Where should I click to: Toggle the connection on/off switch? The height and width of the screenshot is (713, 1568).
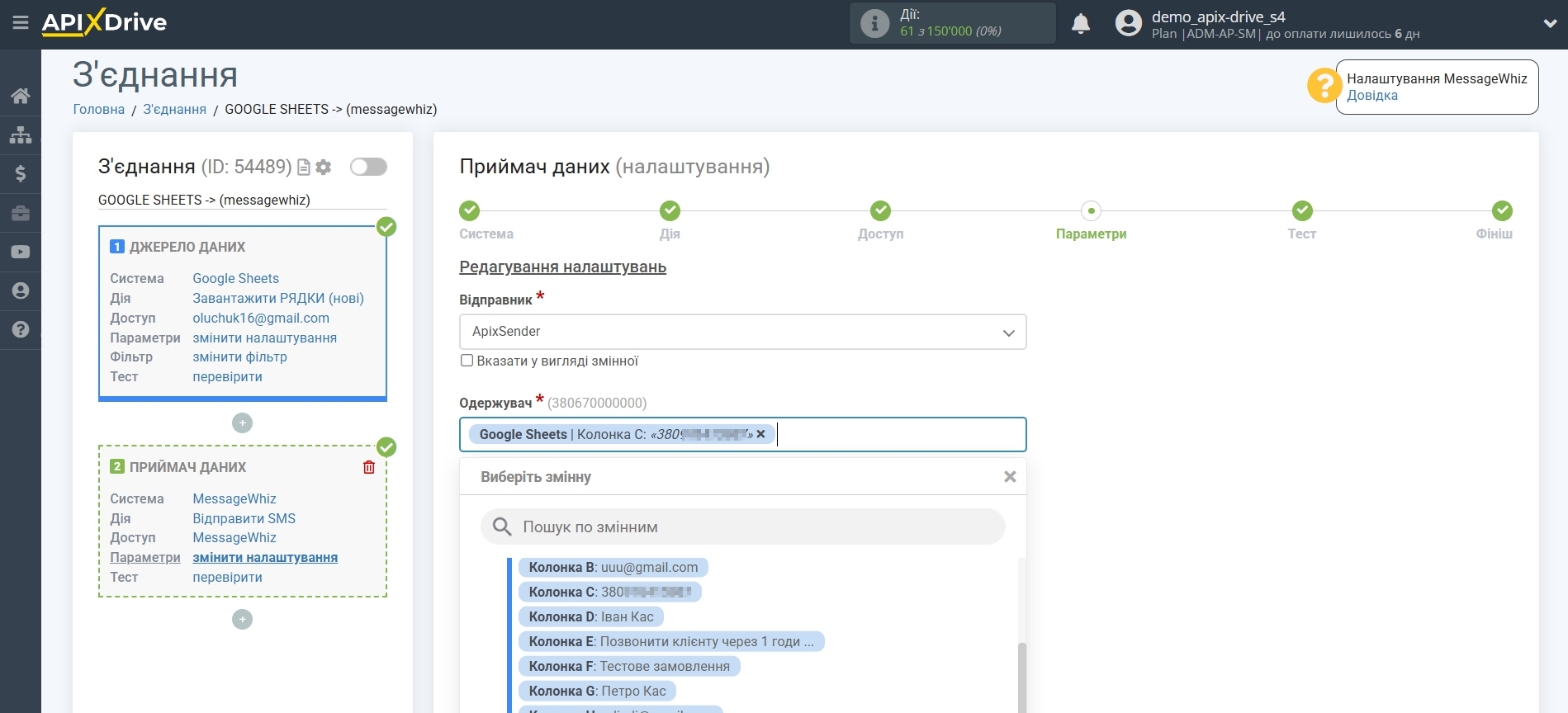click(x=368, y=167)
